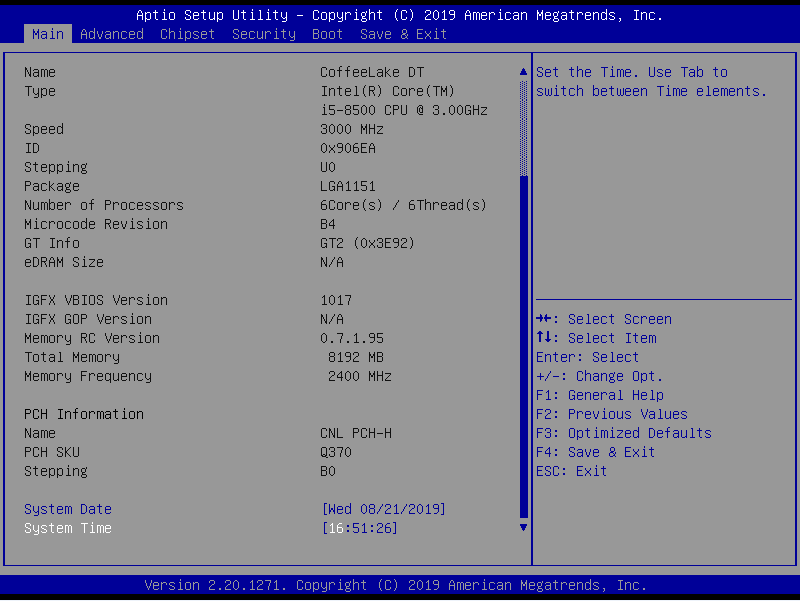Viewport: 800px width, 601px height.
Task: Open the Security tab
Action: [x=264, y=34]
